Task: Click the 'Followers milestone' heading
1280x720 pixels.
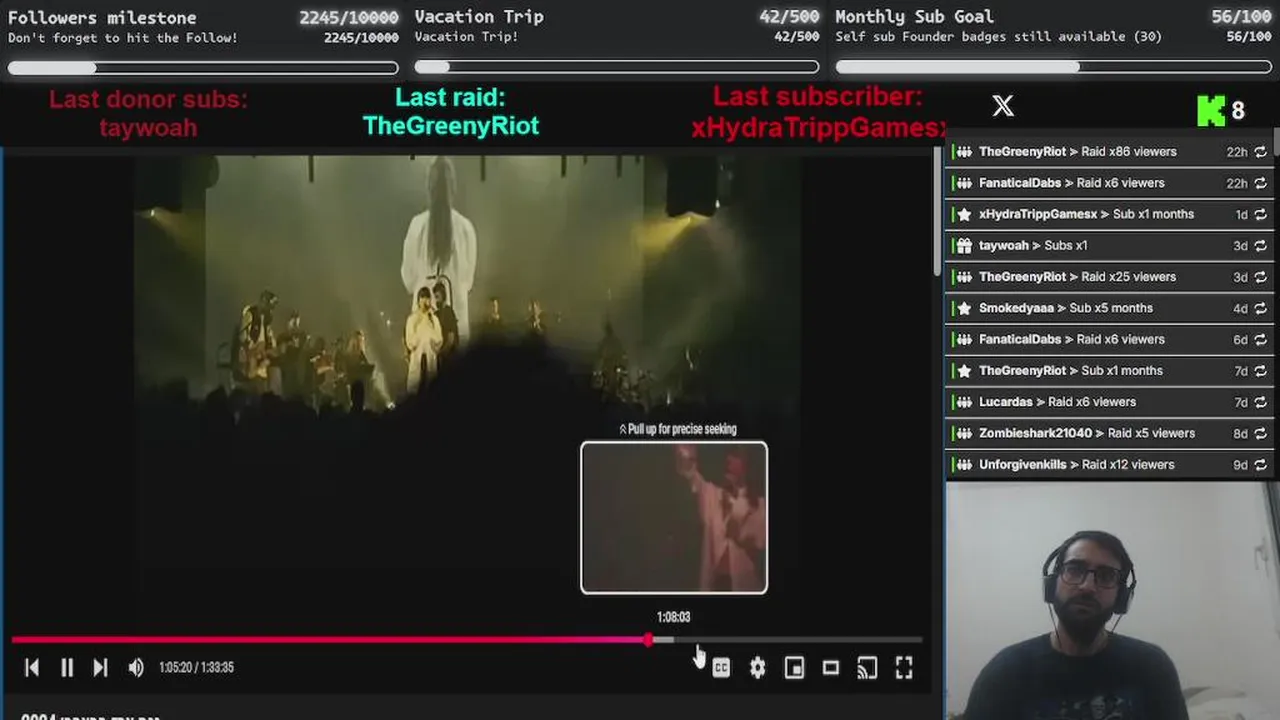Action: coord(102,17)
